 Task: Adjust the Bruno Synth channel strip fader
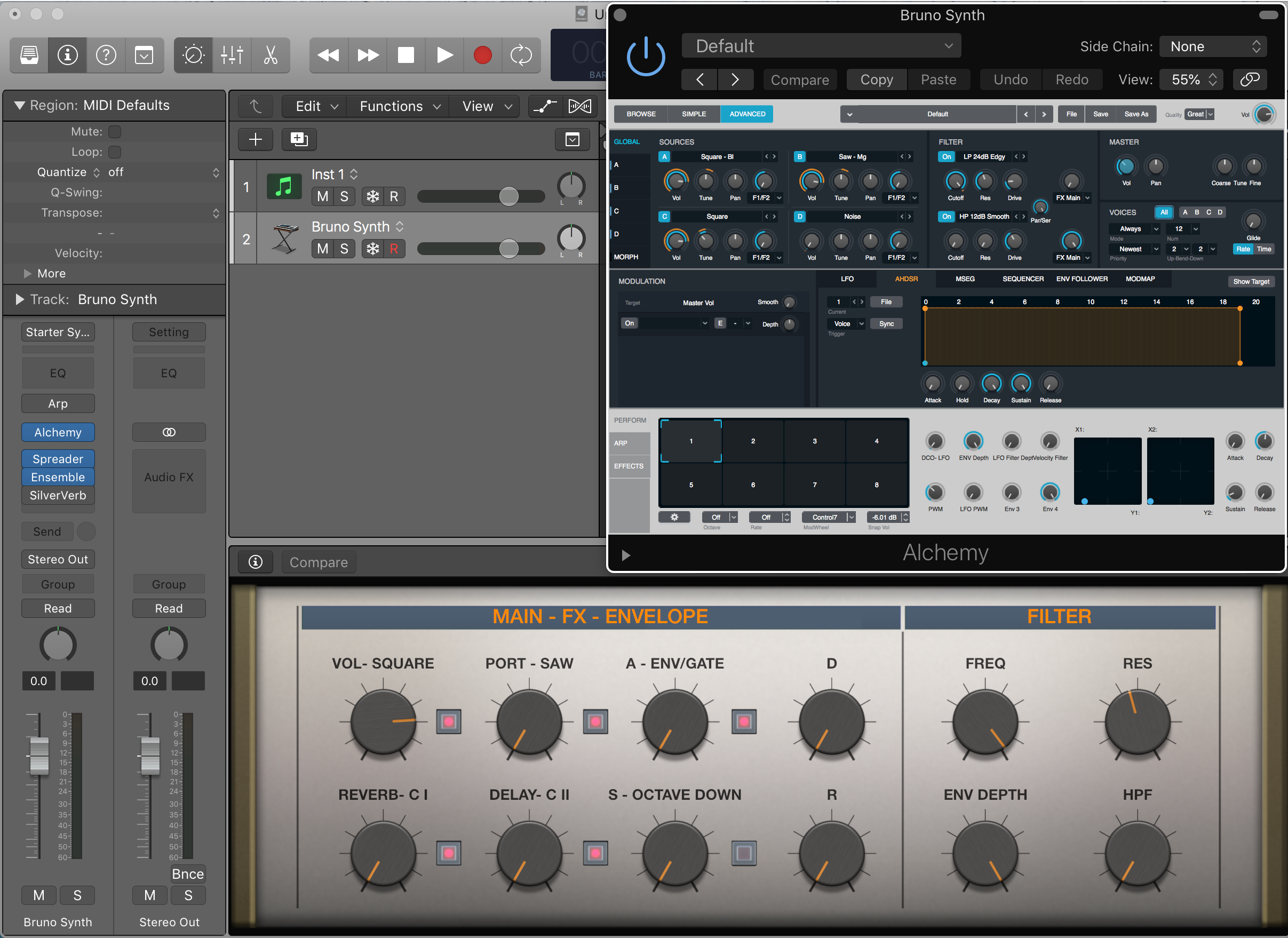coord(39,755)
